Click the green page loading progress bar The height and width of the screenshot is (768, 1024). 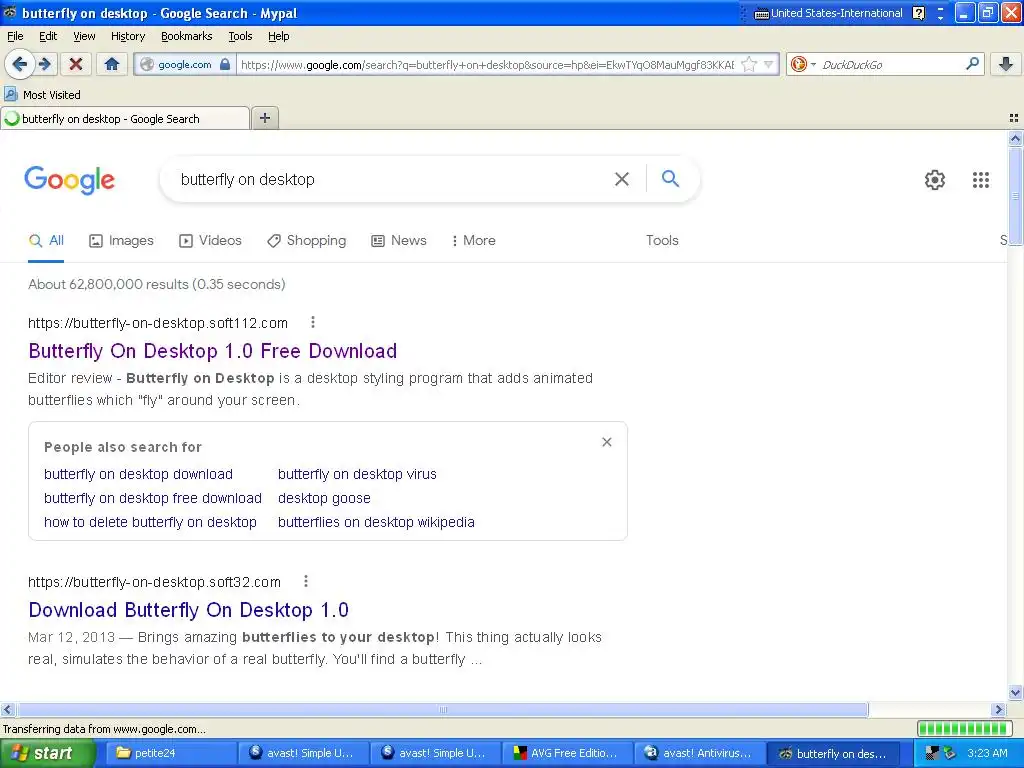pyautogui.click(x=964, y=728)
